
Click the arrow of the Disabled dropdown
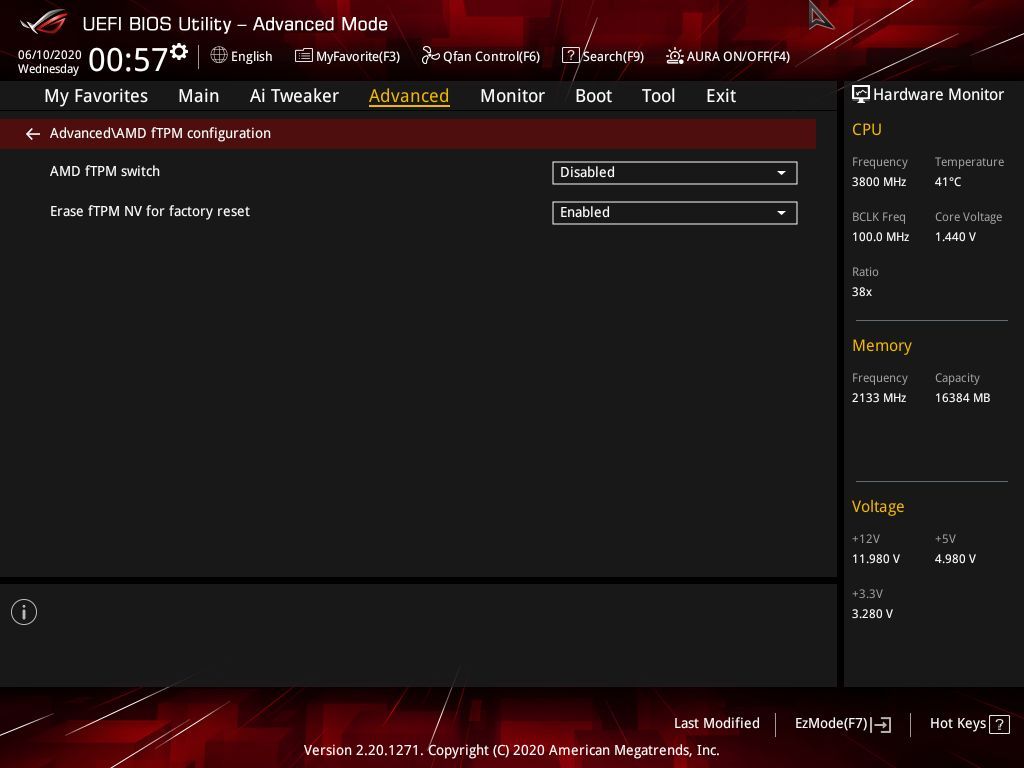click(781, 173)
